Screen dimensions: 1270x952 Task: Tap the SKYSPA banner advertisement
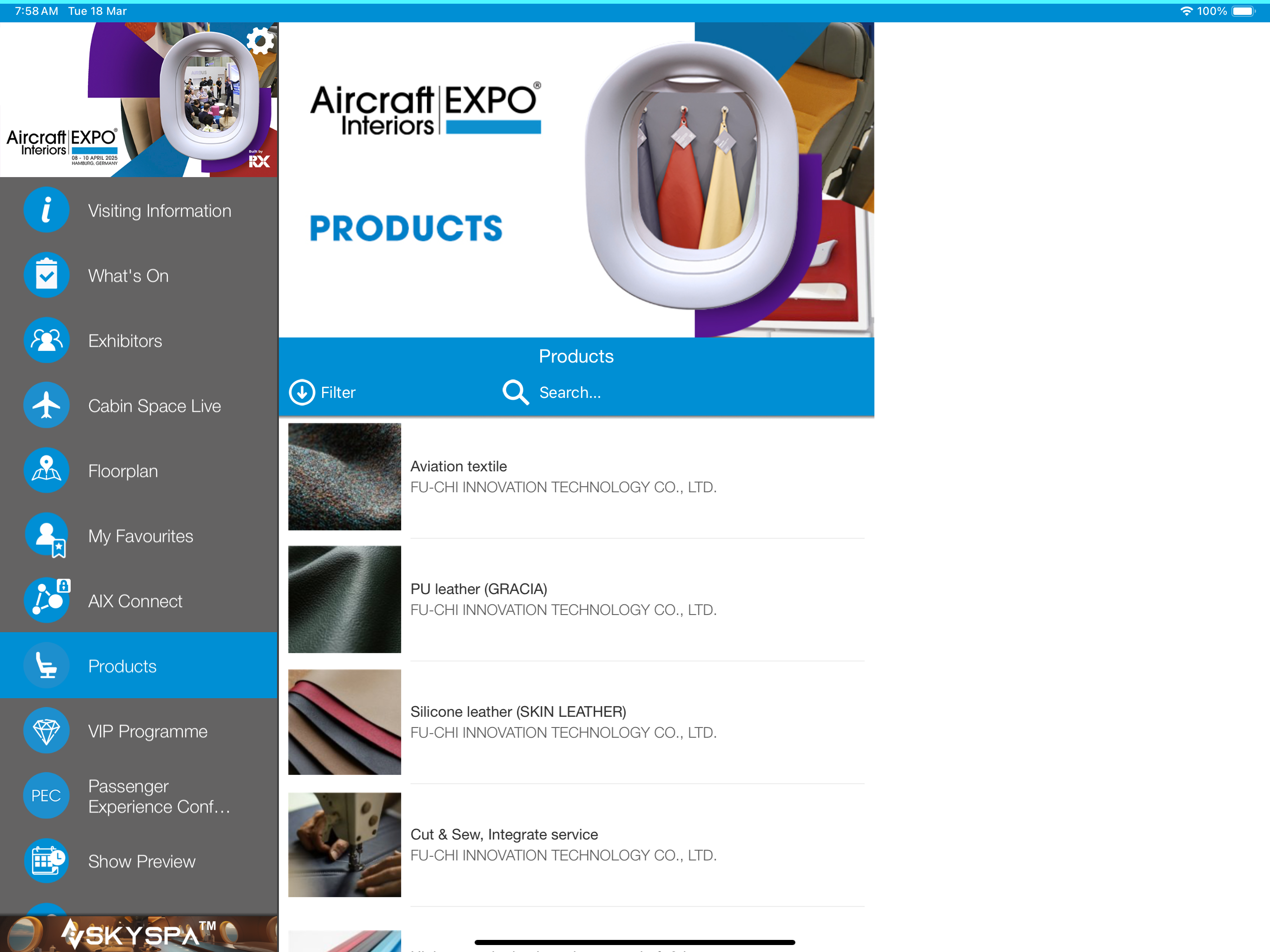(x=139, y=933)
